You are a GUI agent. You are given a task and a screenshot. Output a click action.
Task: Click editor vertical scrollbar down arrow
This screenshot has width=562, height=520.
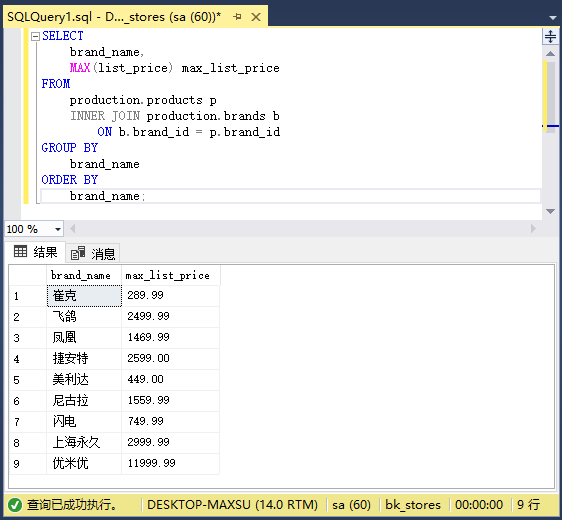[550, 211]
